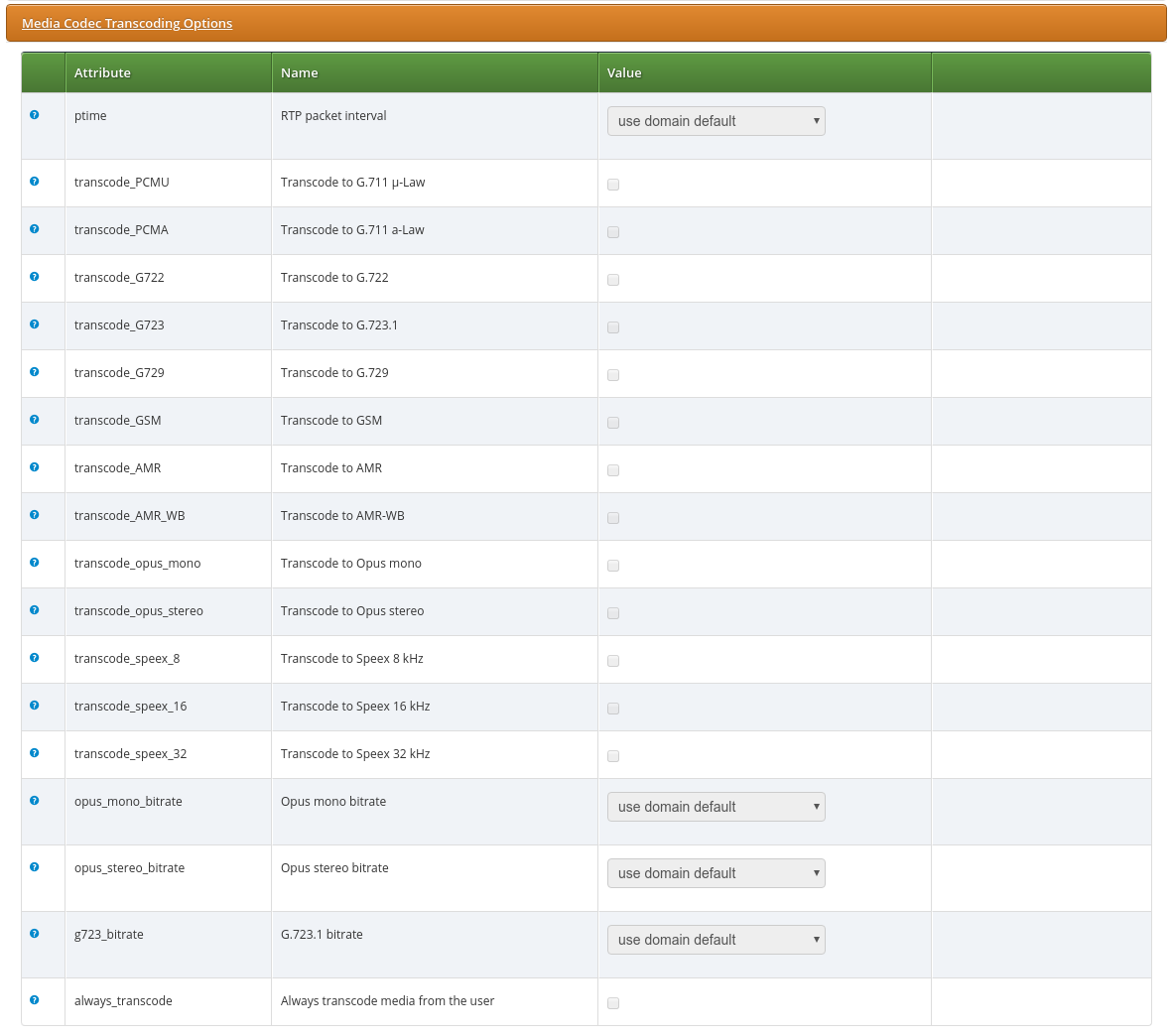Open help for the ptime attribute

(x=34, y=114)
